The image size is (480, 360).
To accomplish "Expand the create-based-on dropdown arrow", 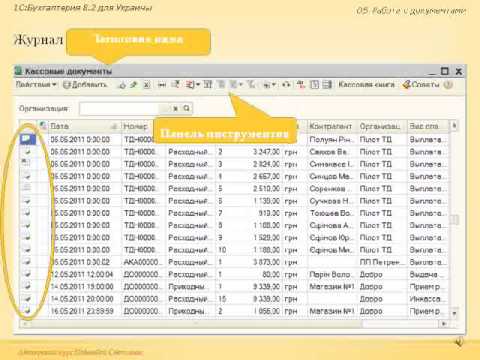I will 198,85.
